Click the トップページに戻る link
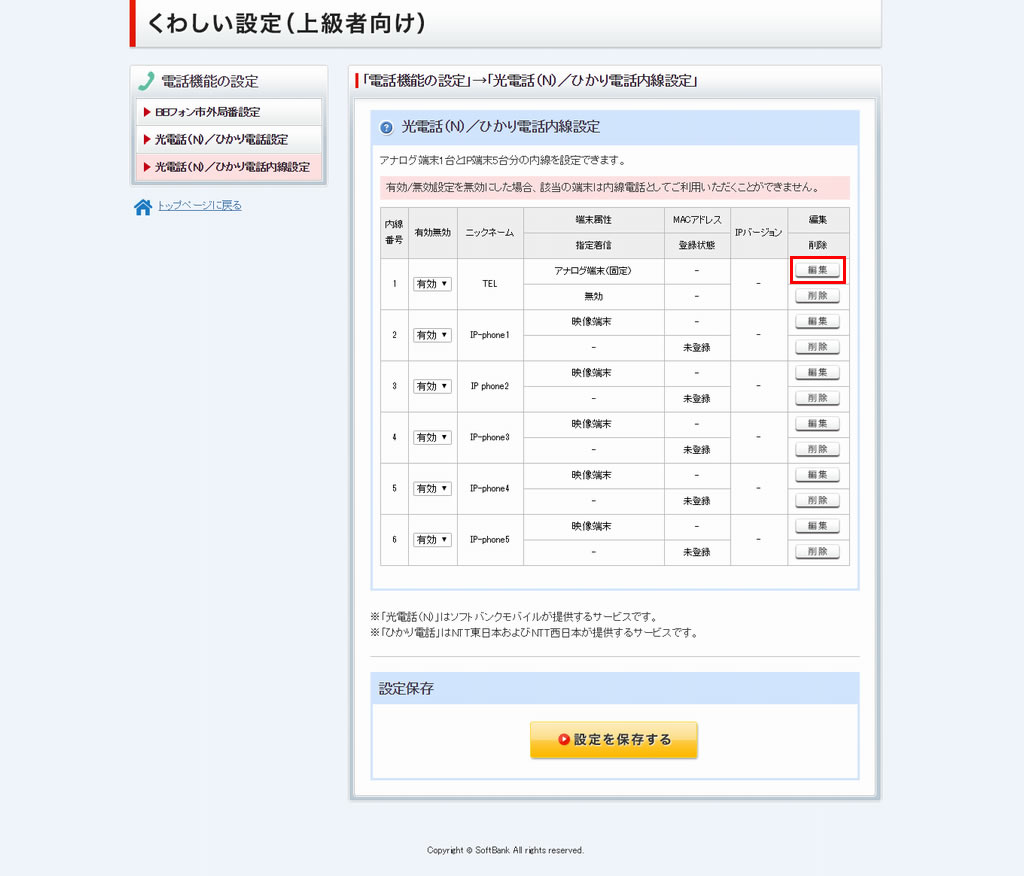Viewport: 1024px width, 876px height. point(199,206)
